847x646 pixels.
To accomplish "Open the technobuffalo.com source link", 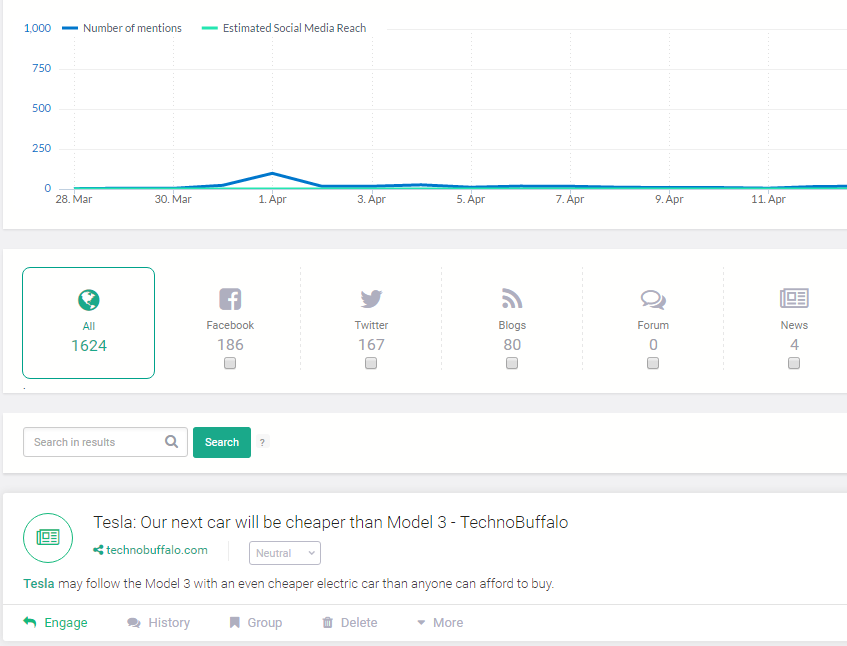I will click(151, 550).
